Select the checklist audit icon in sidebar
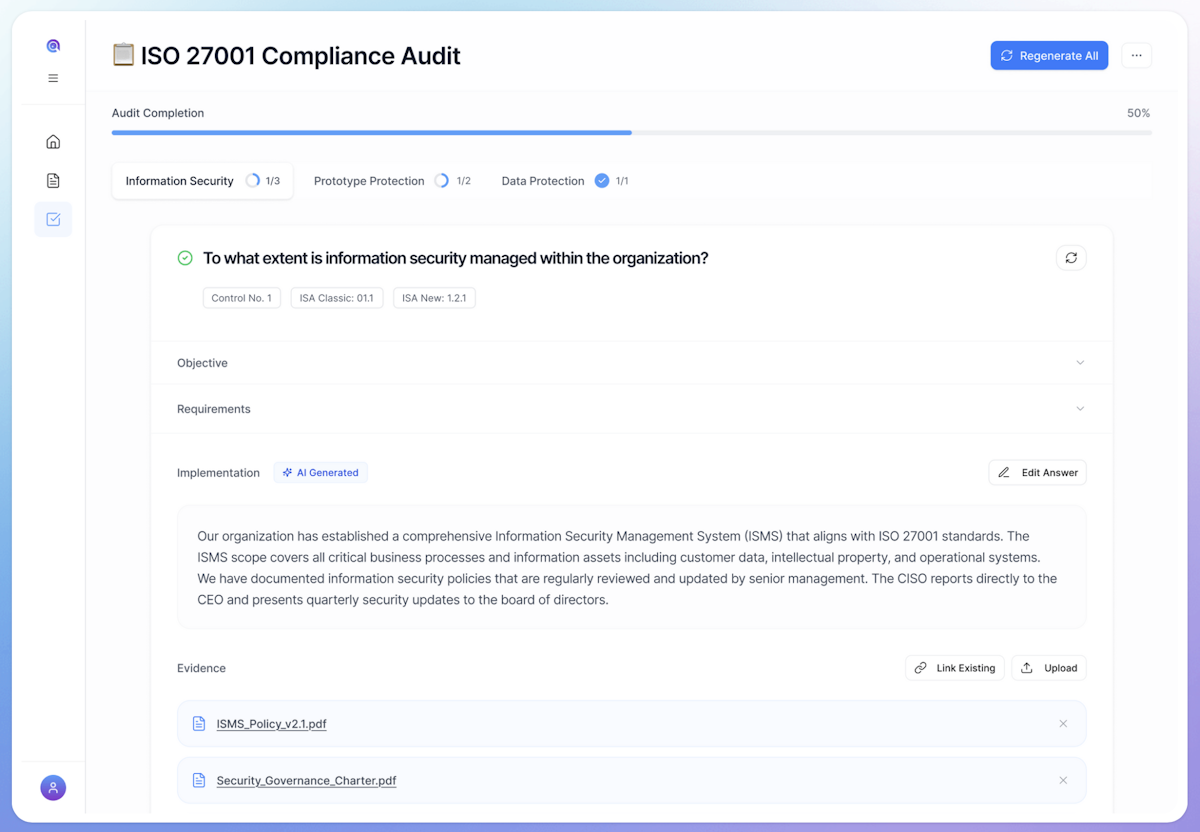The width and height of the screenshot is (1200, 832). click(53, 220)
